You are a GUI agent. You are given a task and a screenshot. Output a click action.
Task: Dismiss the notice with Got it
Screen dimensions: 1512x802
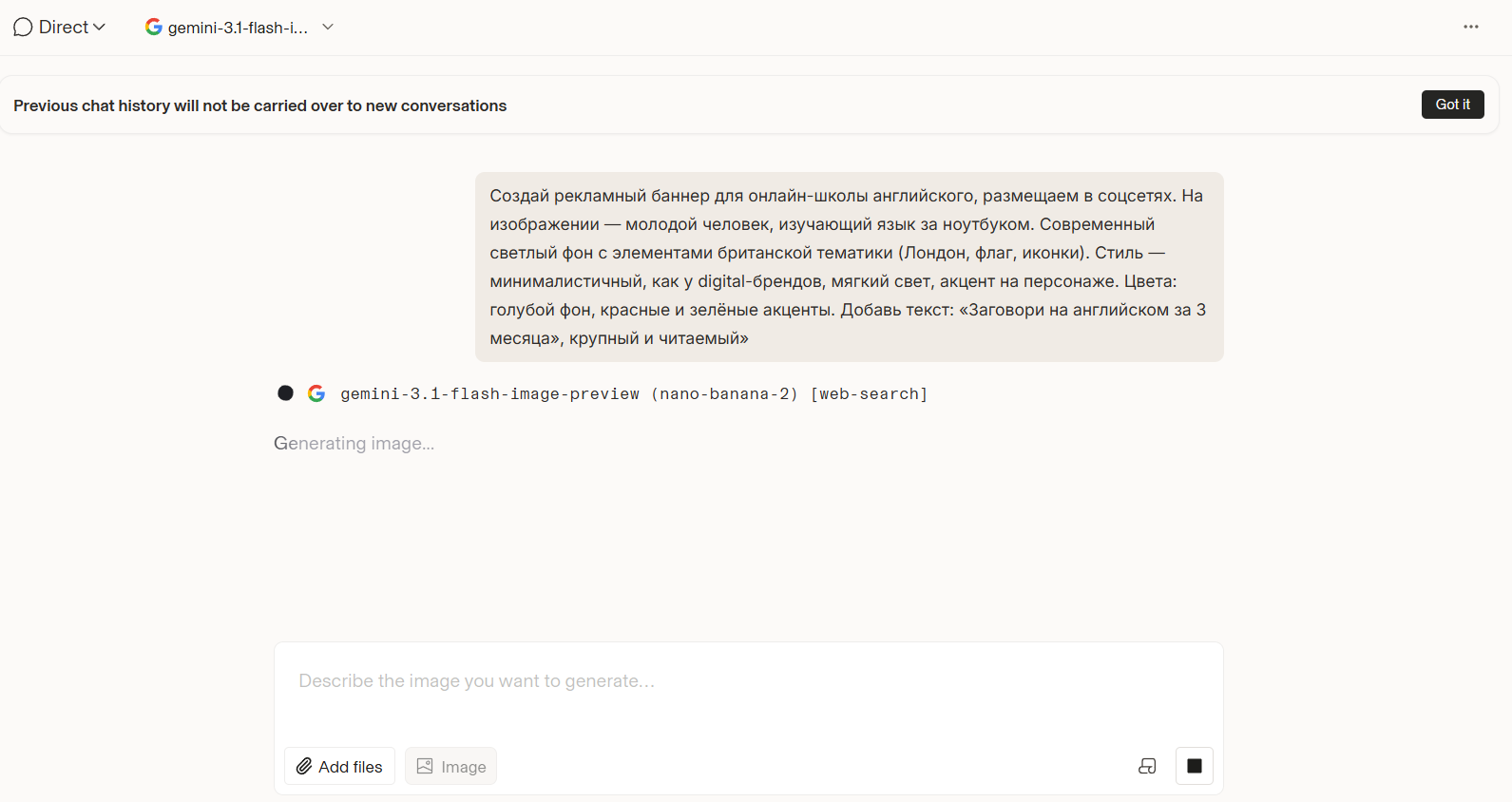1452,105
